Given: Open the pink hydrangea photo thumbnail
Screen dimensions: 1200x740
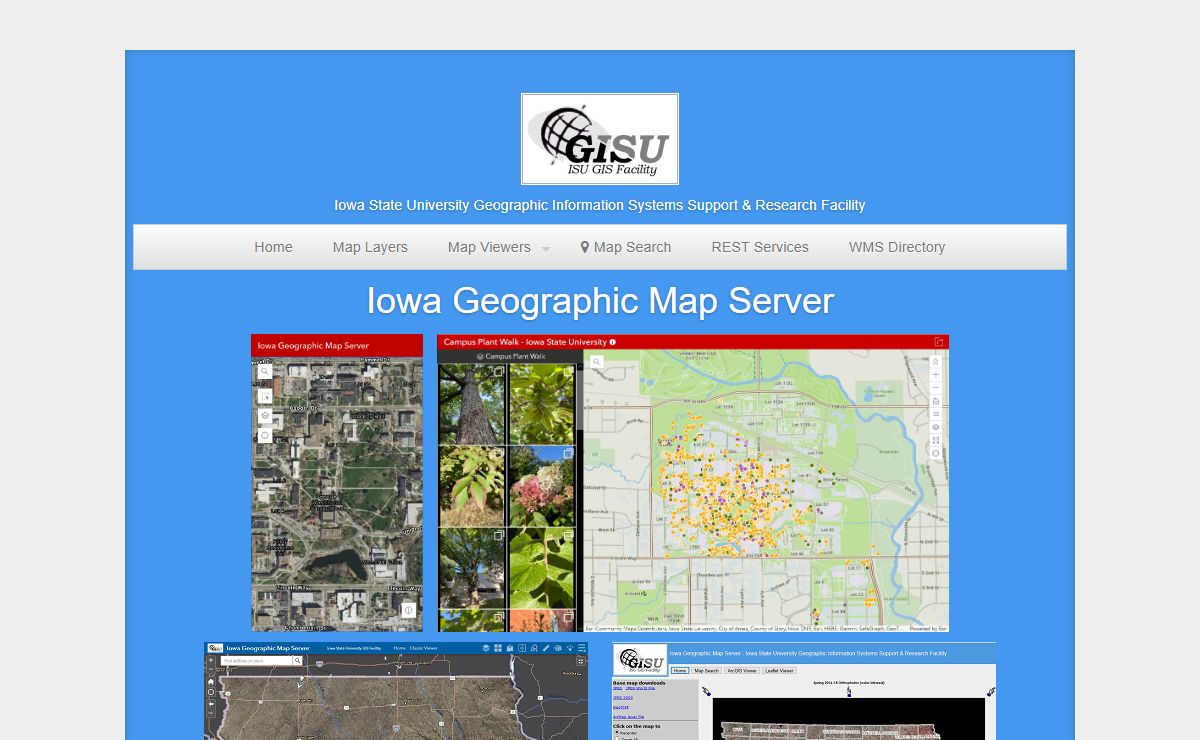Looking at the screenshot, I should coord(543,486).
